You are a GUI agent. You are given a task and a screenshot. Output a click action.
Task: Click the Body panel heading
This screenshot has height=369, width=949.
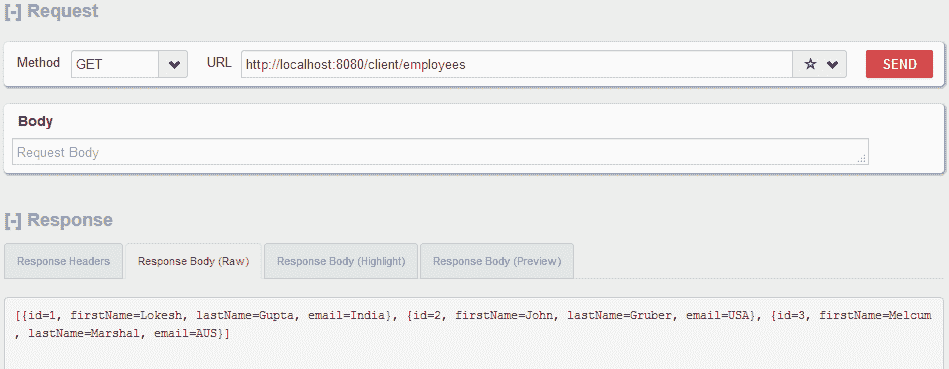click(35, 121)
